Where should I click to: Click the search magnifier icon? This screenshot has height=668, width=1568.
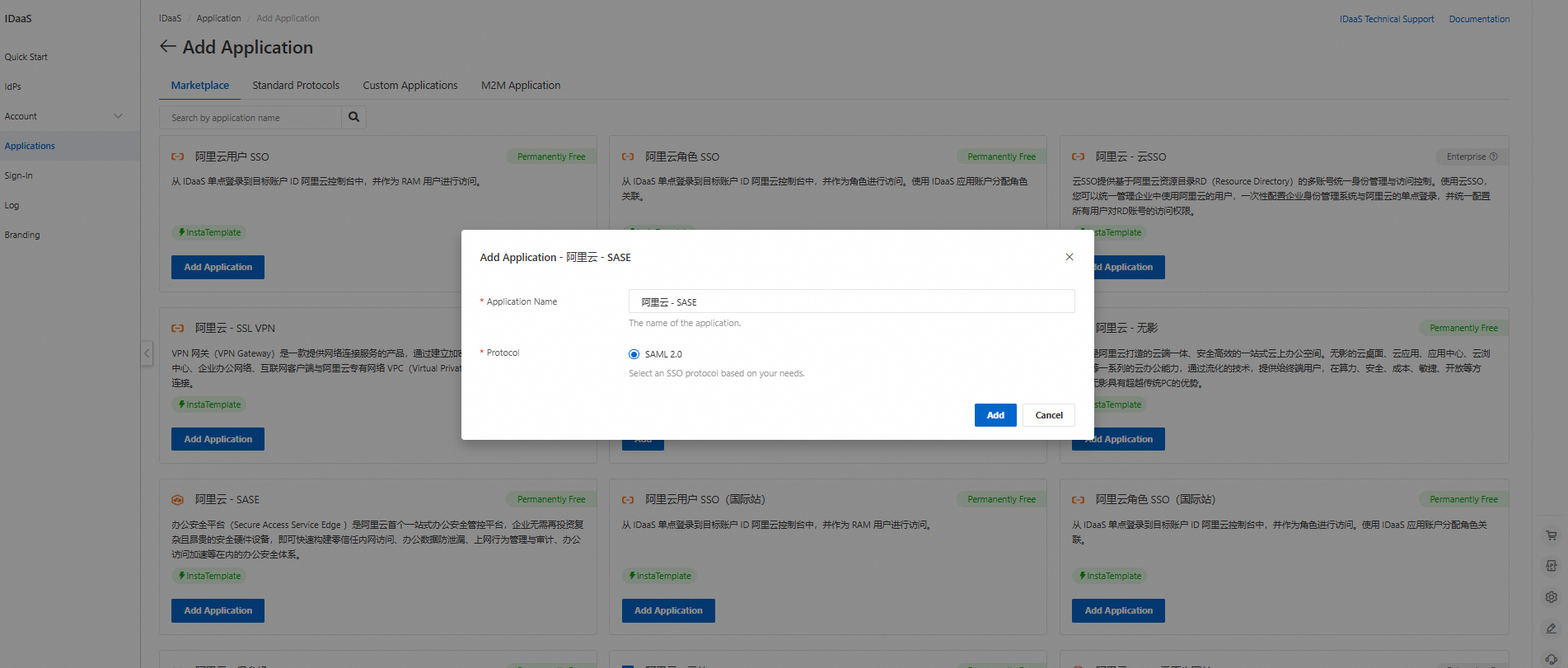click(x=354, y=117)
